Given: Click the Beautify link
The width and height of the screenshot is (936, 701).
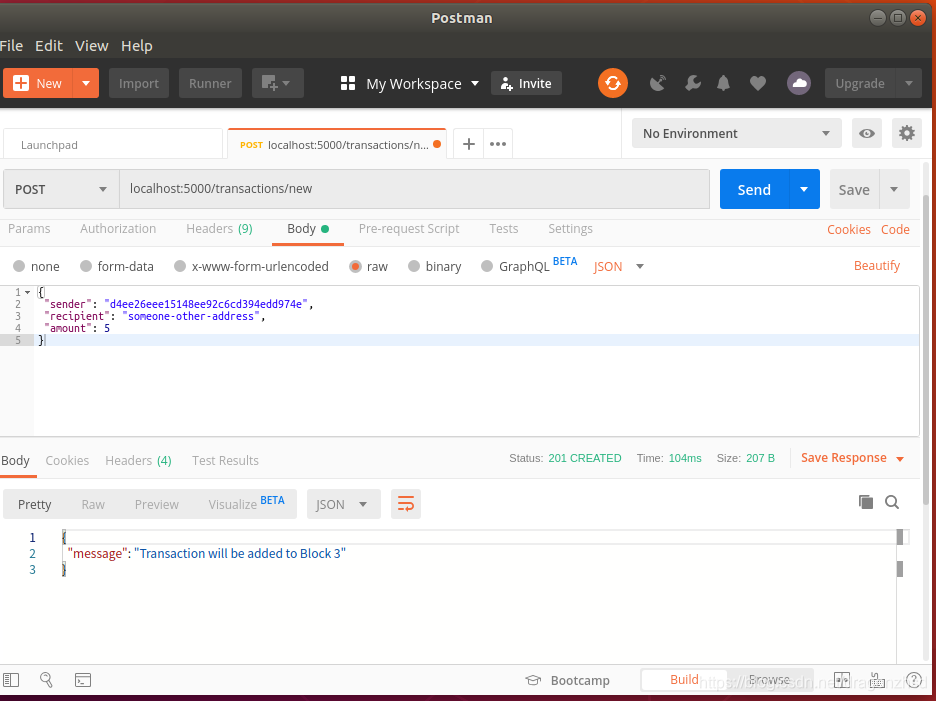Looking at the screenshot, I should coord(877,266).
